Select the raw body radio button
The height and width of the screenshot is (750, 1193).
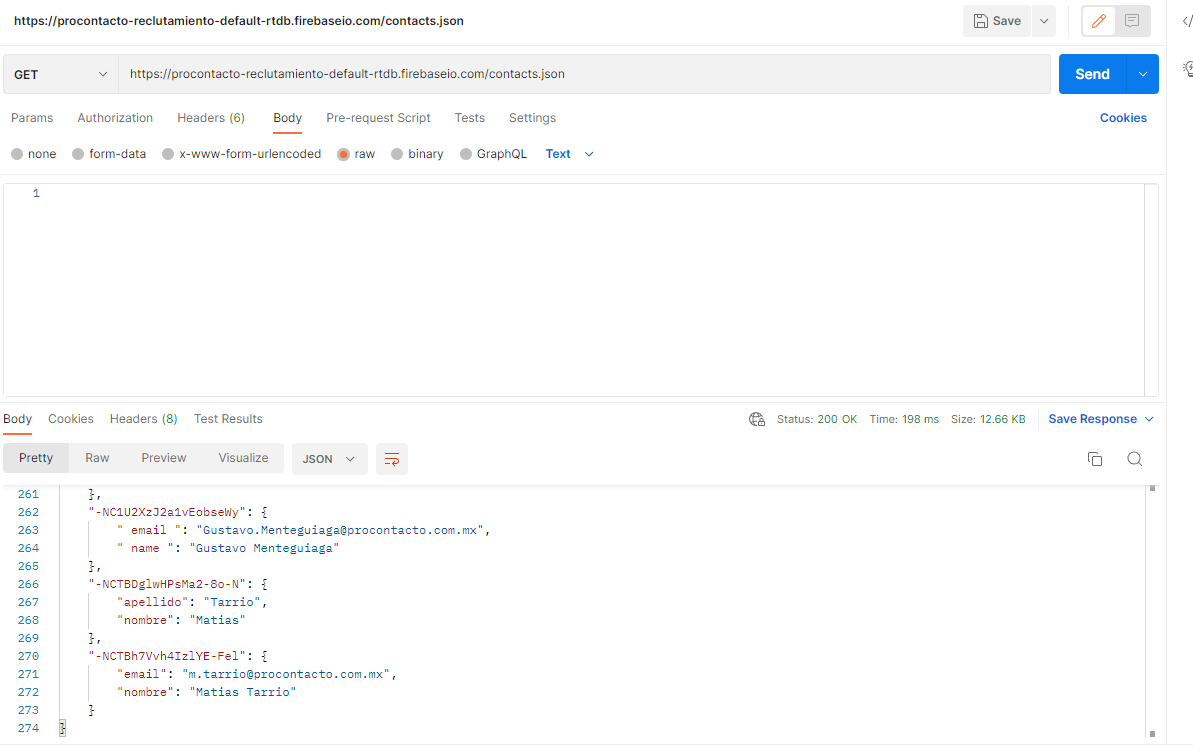(x=343, y=154)
